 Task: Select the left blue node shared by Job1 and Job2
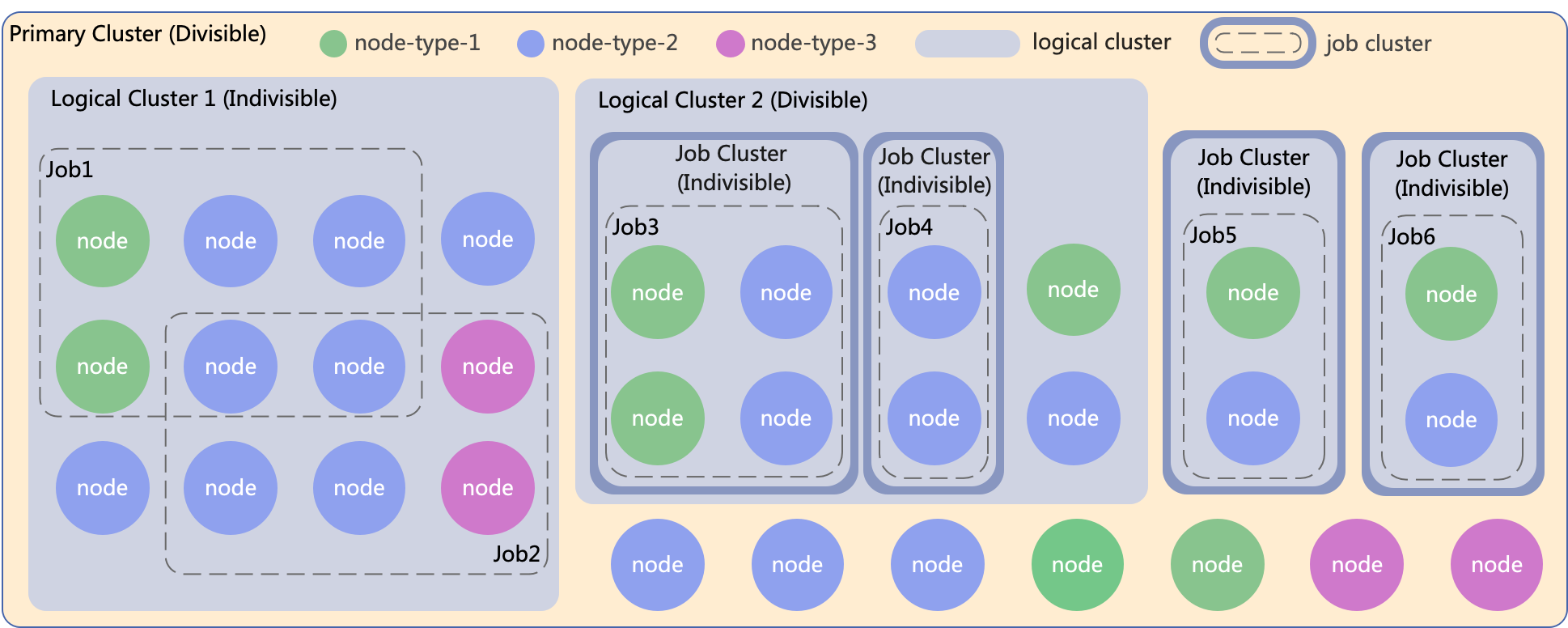coord(231,367)
